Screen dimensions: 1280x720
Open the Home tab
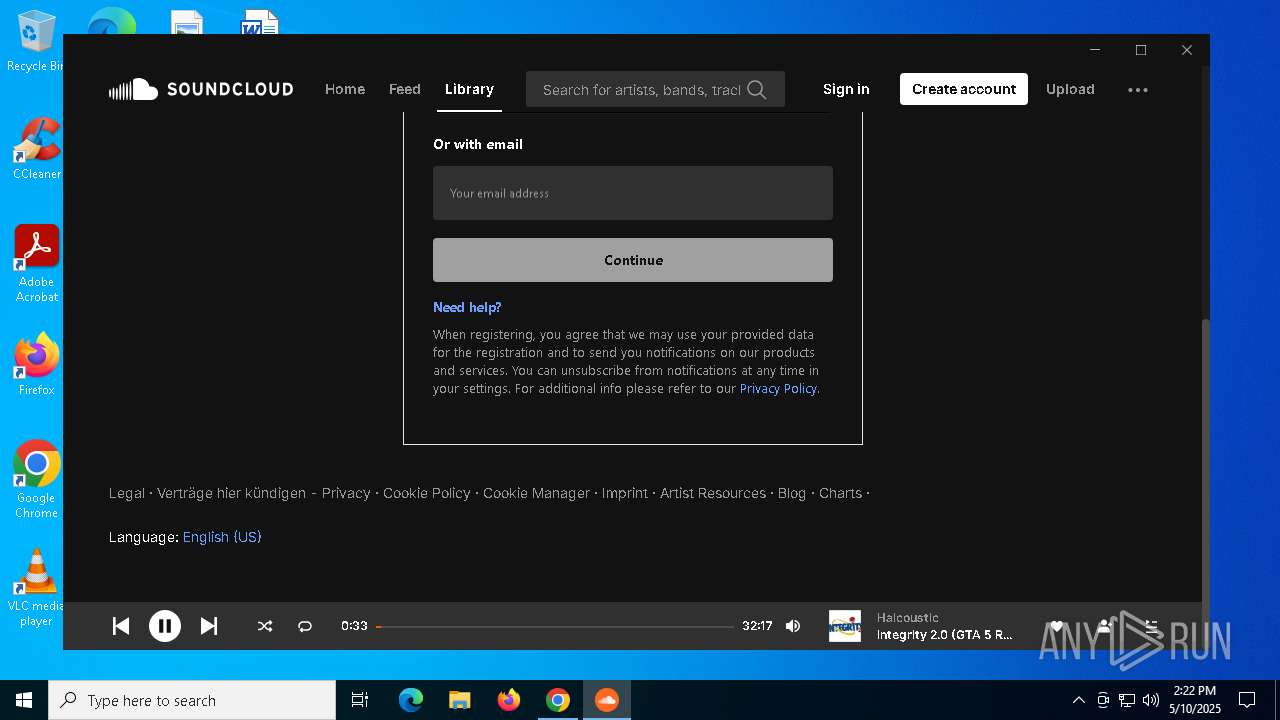click(345, 89)
